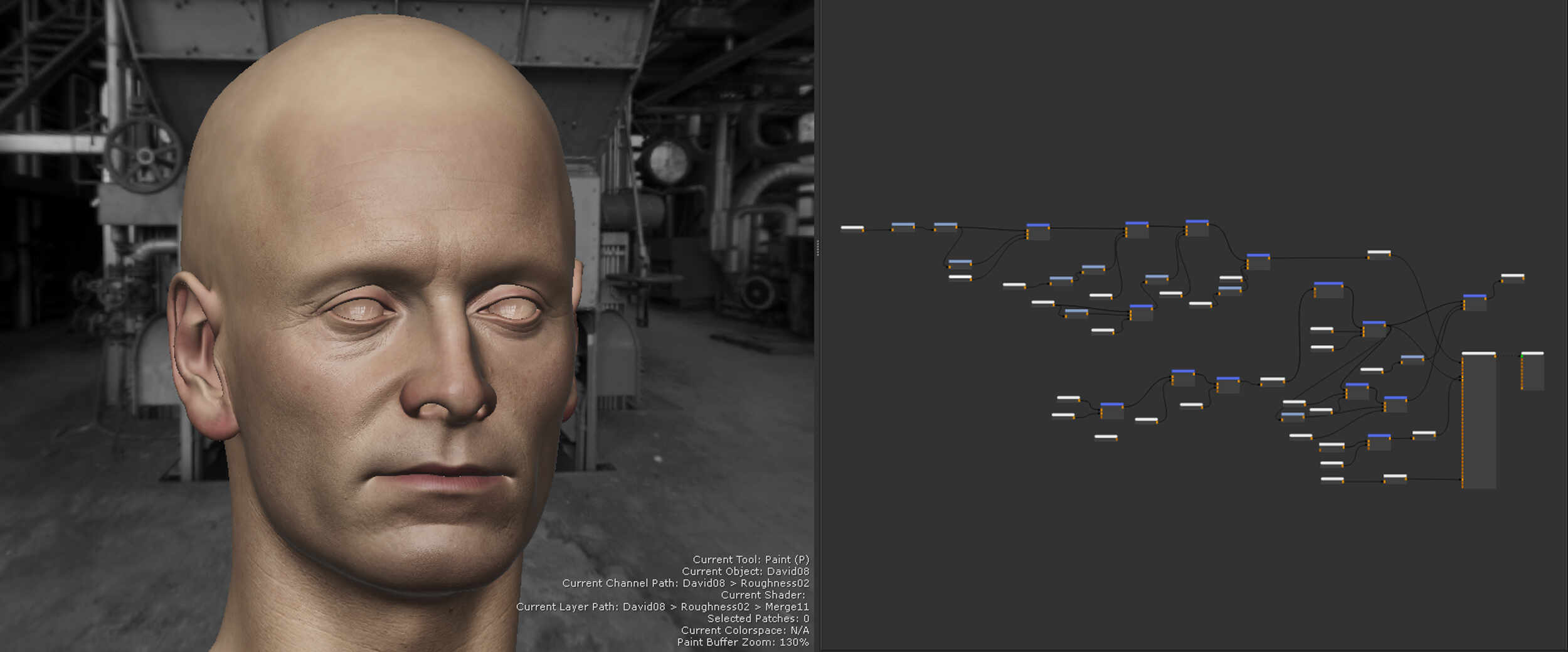Select the viewer node with green port

click(1532, 371)
